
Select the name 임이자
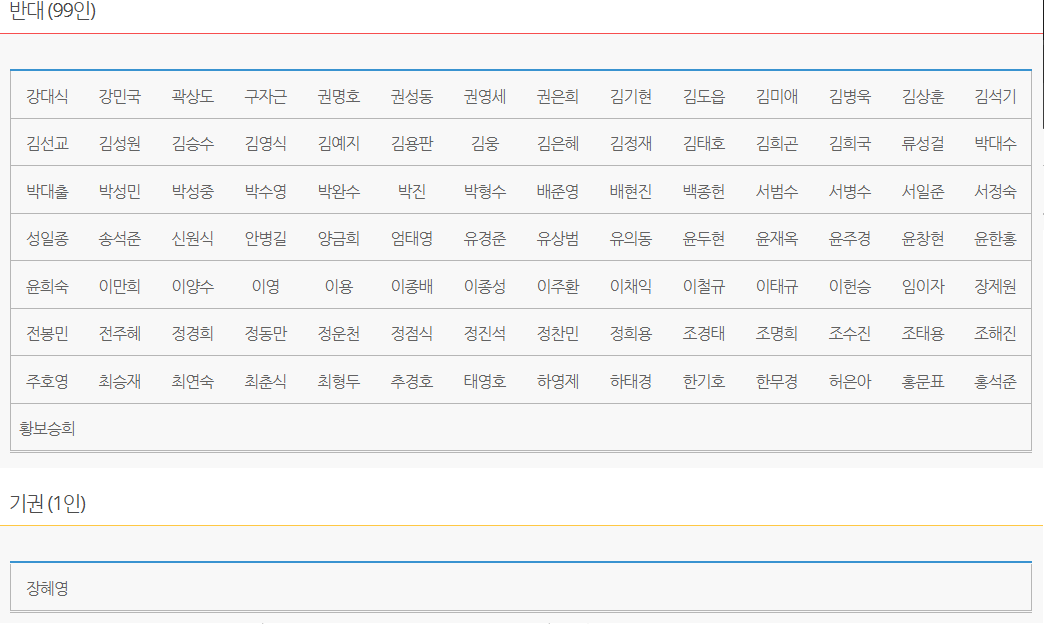[x=923, y=287]
